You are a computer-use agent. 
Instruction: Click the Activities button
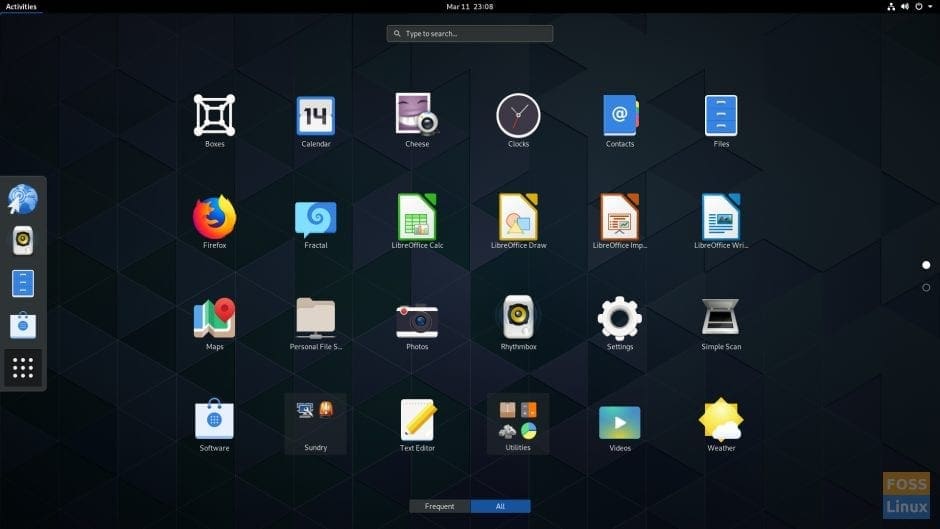click(x=21, y=7)
